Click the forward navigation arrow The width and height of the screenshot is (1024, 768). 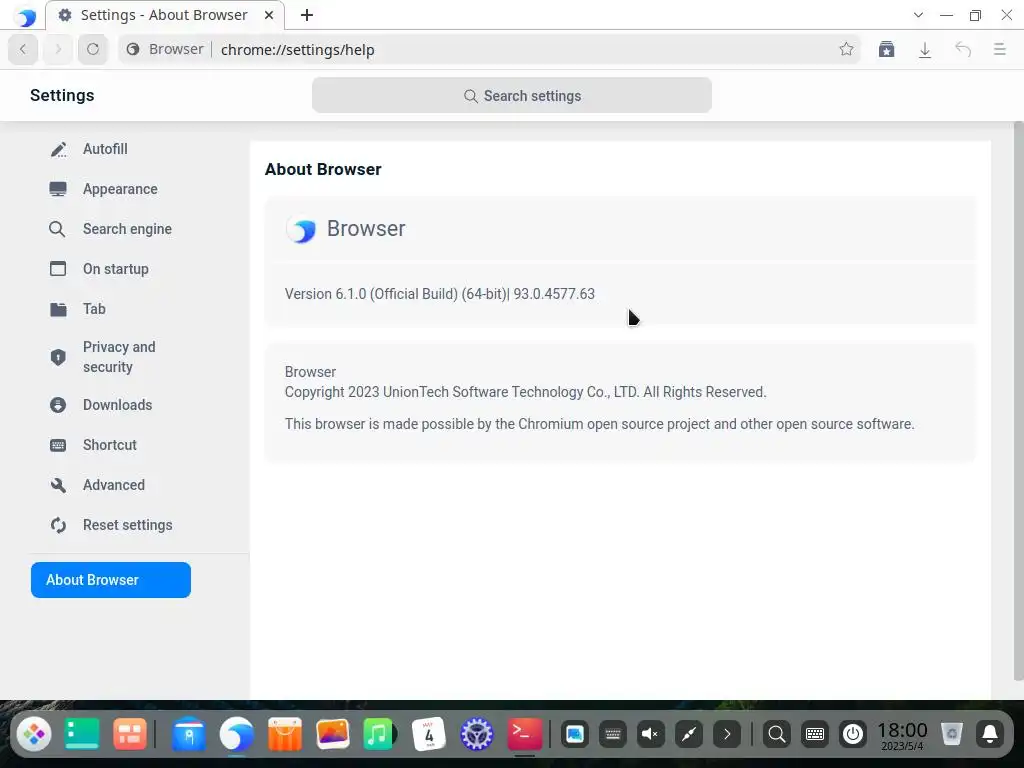[x=57, y=50]
